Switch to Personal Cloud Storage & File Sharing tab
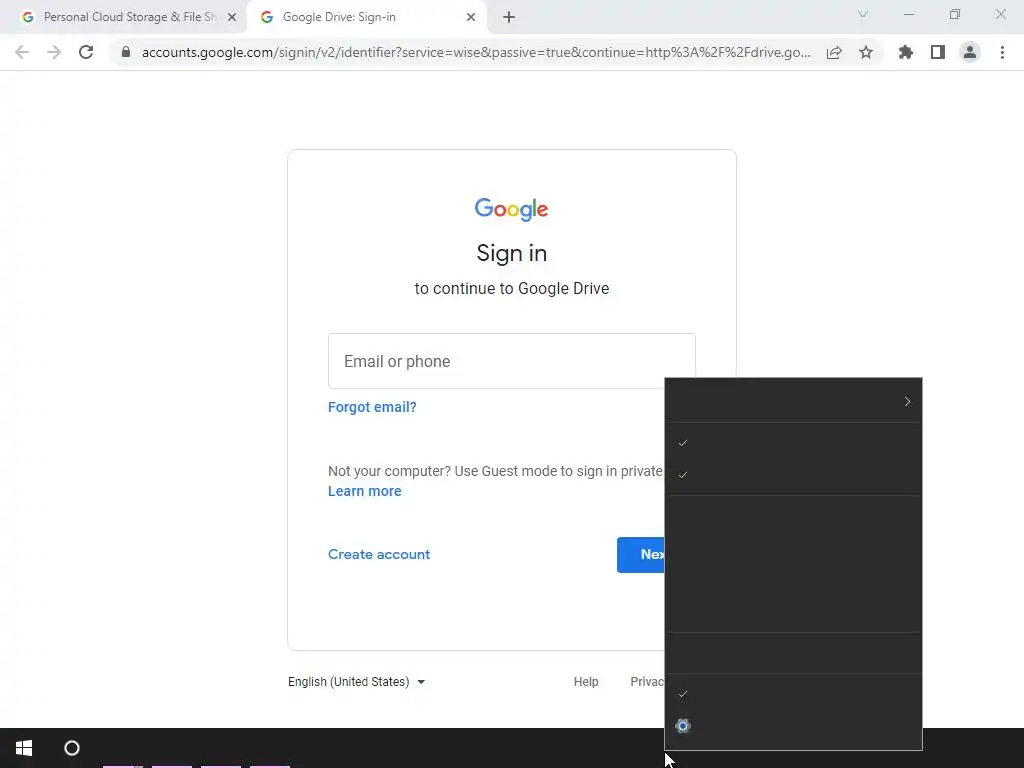 (x=124, y=18)
